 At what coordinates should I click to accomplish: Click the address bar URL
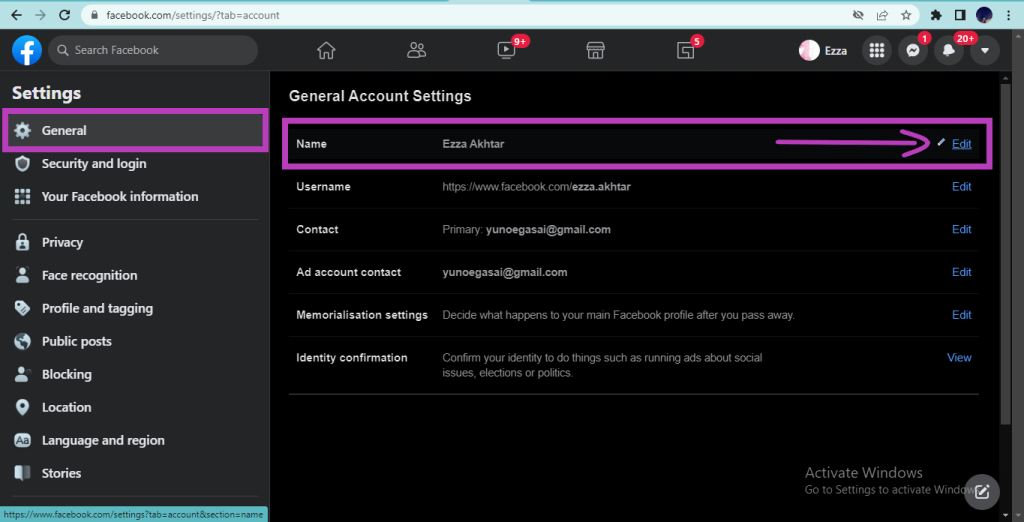[x=193, y=14]
